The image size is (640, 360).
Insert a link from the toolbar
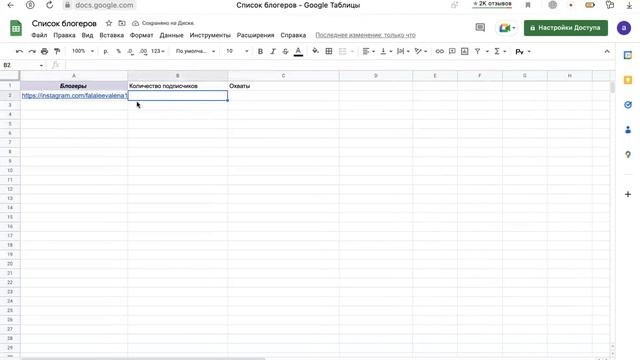(x=440, y=51)
